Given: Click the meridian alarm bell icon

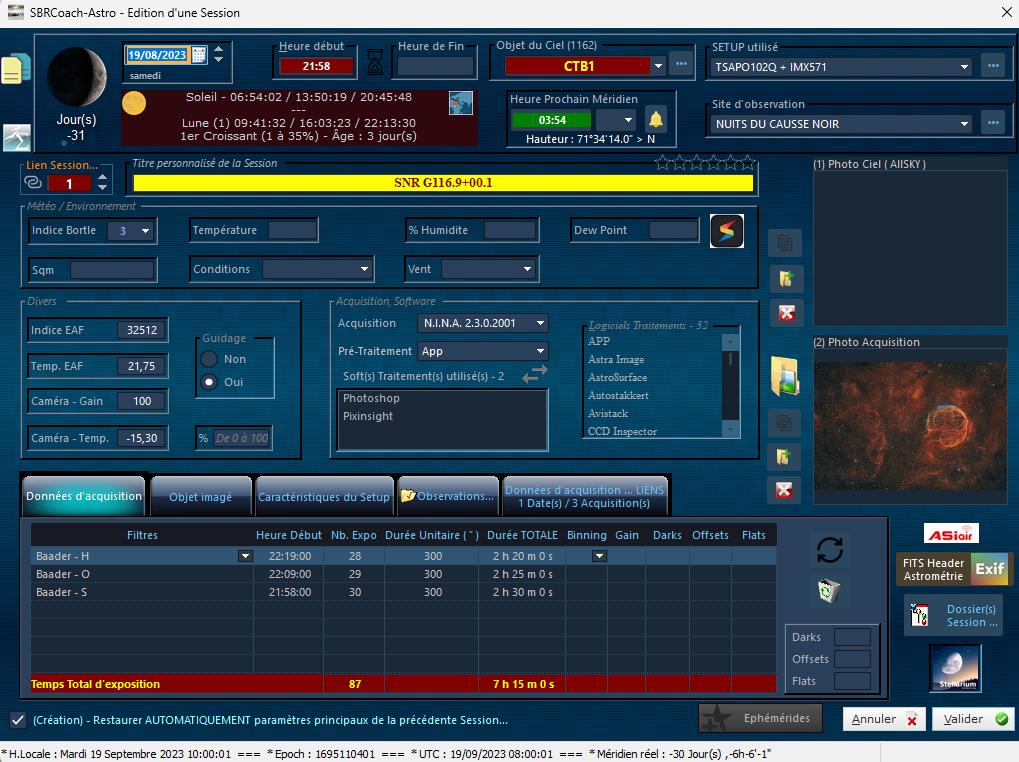Looking at the screenshot, I should (x=656, y=120).
